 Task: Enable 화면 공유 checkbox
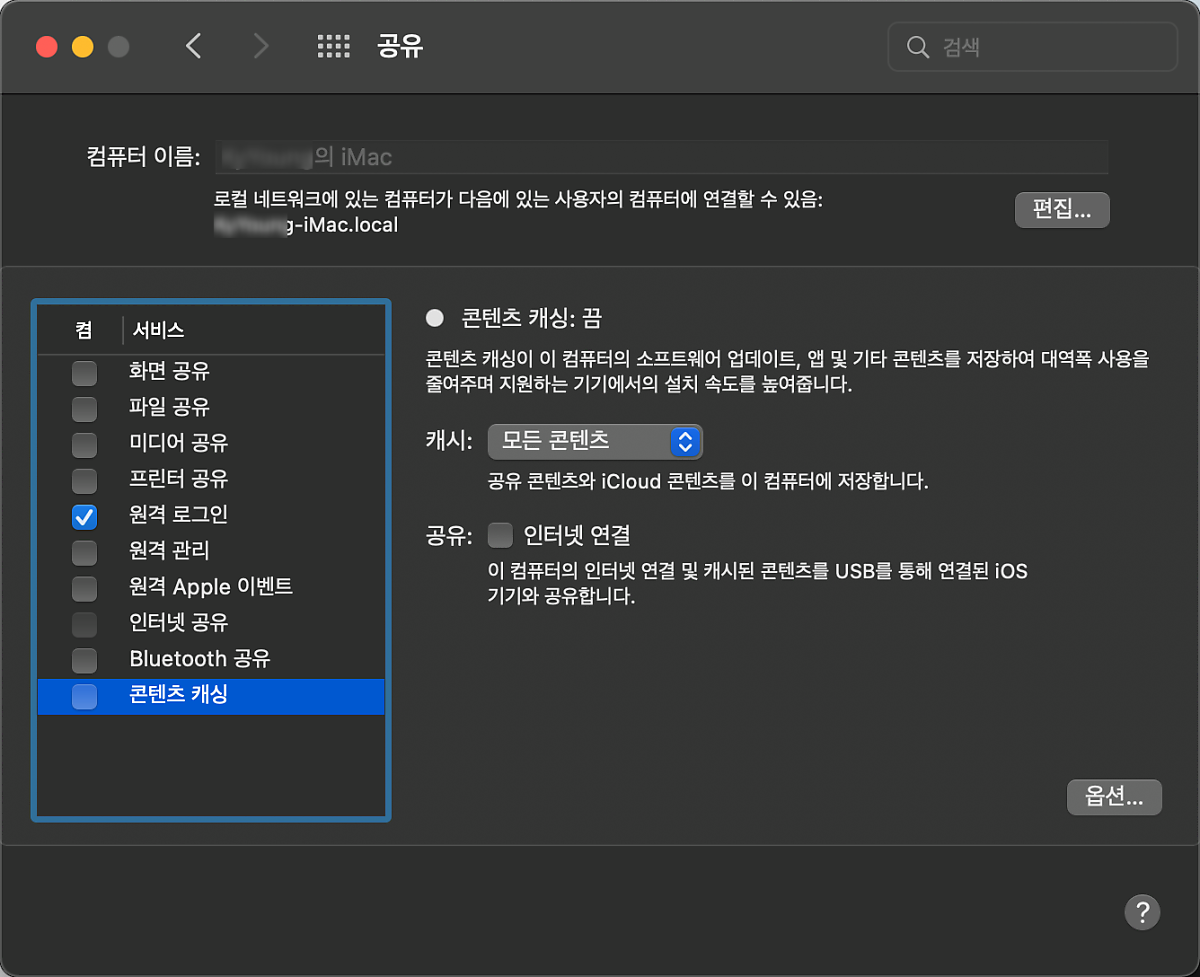point(85,373)
